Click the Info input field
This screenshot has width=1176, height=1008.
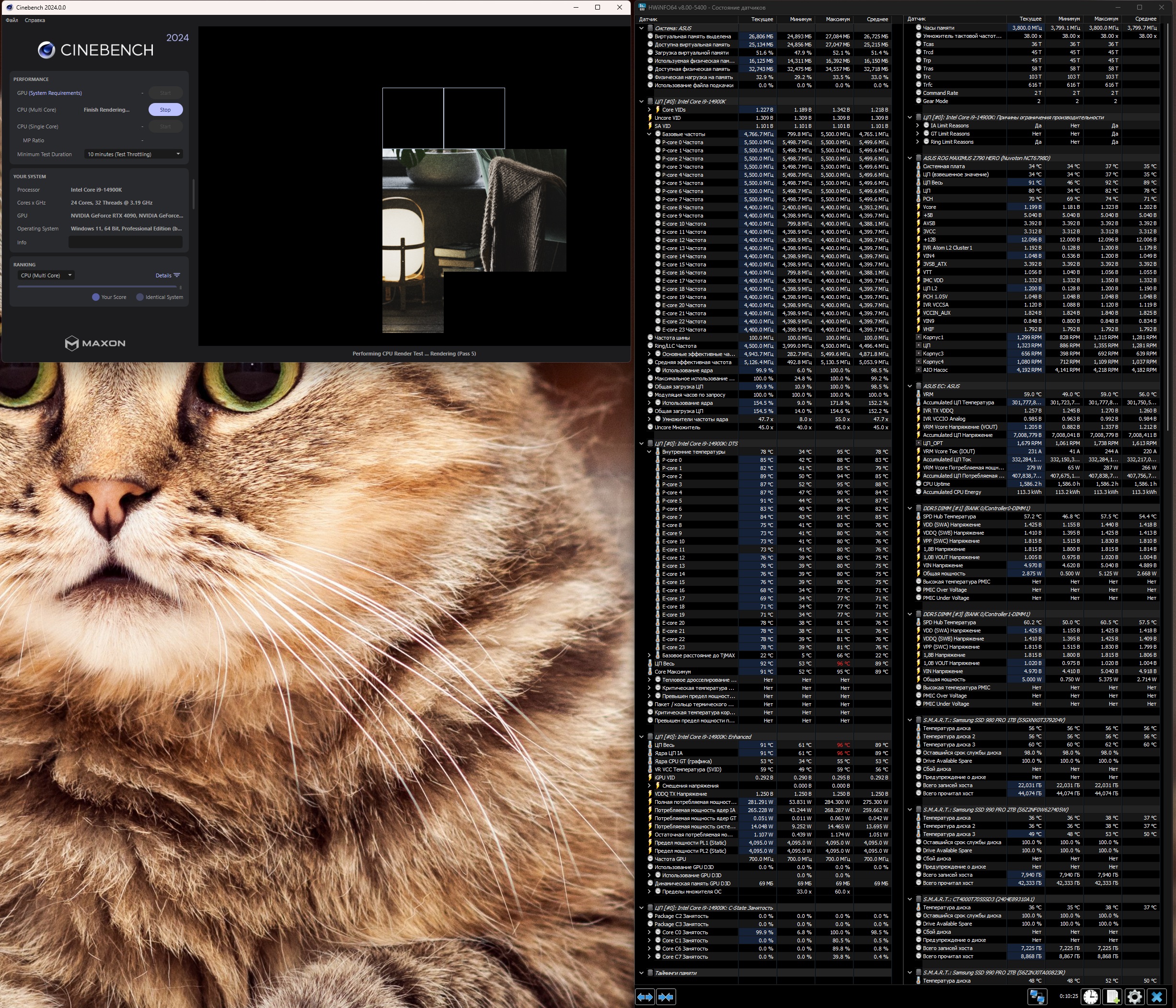[126, 242]
